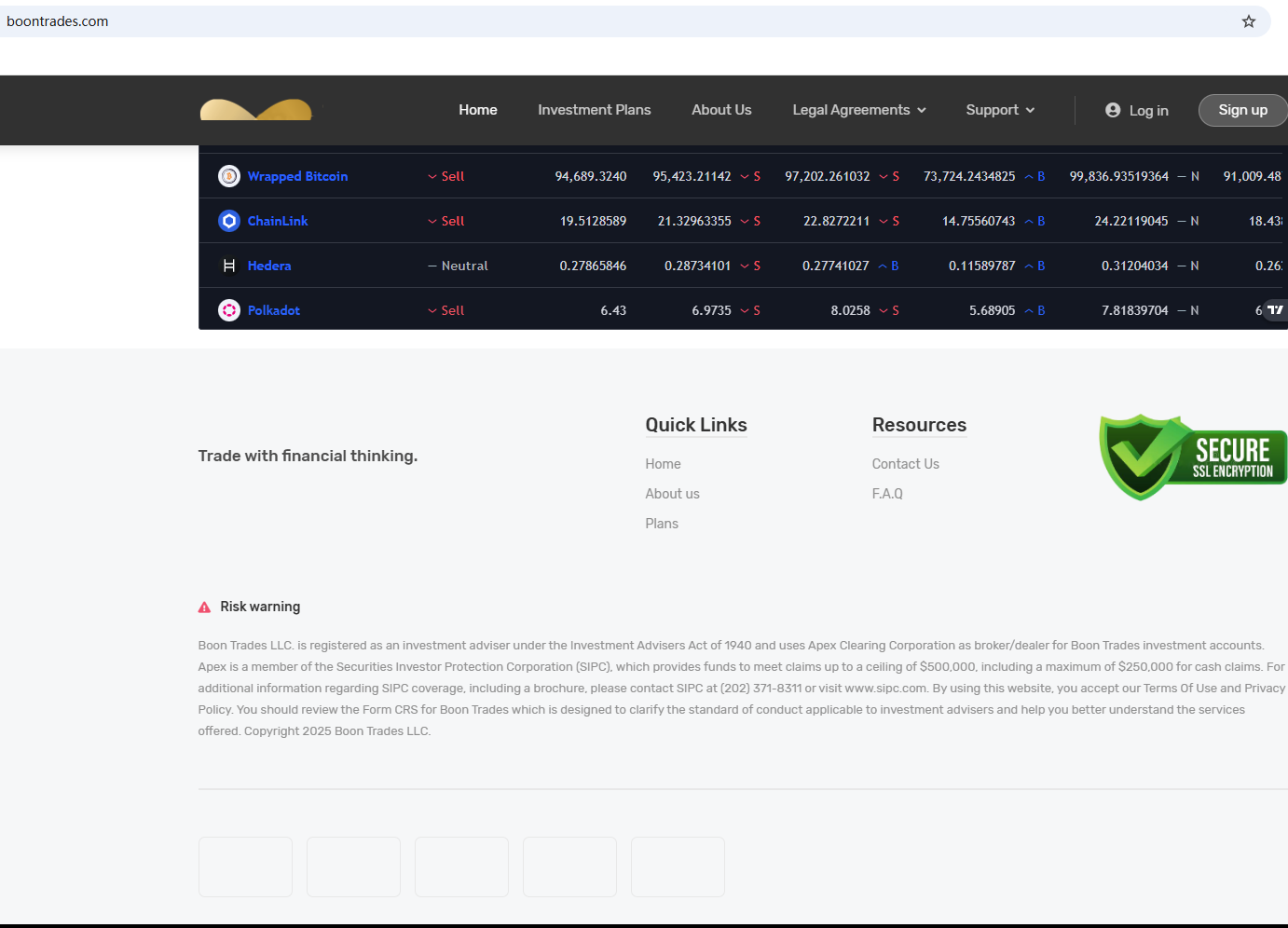1288x928 pixels.
Task: Click the Secure SSL Encryption badge
Action: point(1192,457)
